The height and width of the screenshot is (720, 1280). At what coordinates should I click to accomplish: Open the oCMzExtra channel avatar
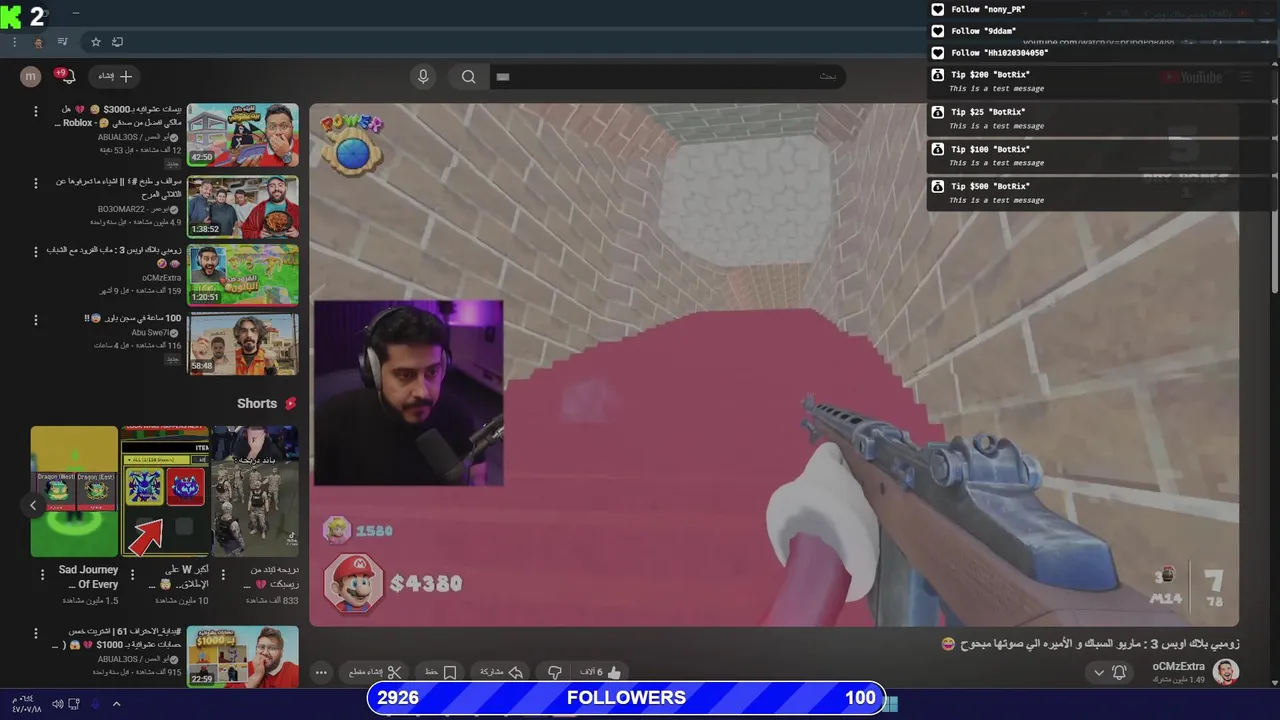tap(1226, 672)
